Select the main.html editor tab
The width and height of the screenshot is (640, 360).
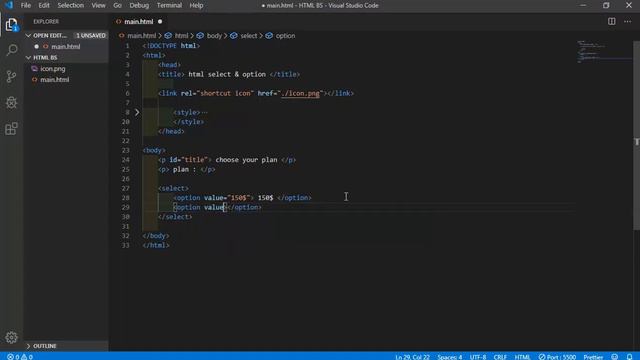139,21
